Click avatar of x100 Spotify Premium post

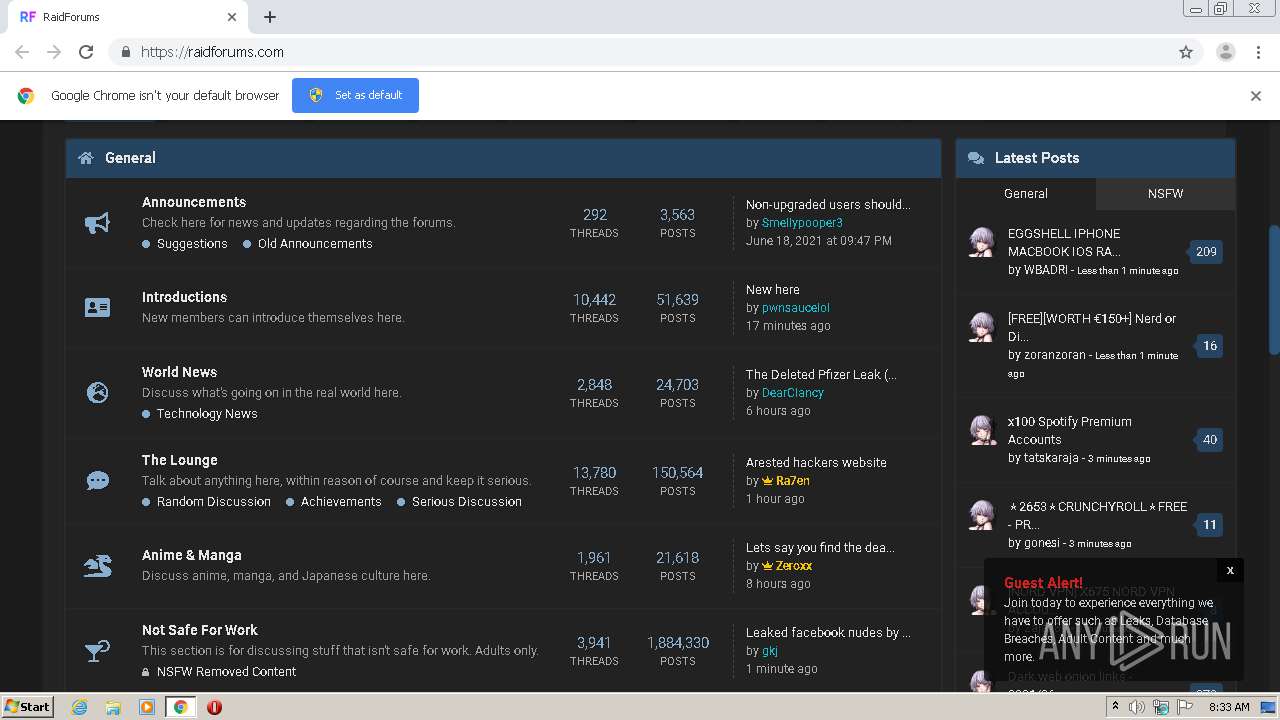pyautogui.click(x=983, y=430)
